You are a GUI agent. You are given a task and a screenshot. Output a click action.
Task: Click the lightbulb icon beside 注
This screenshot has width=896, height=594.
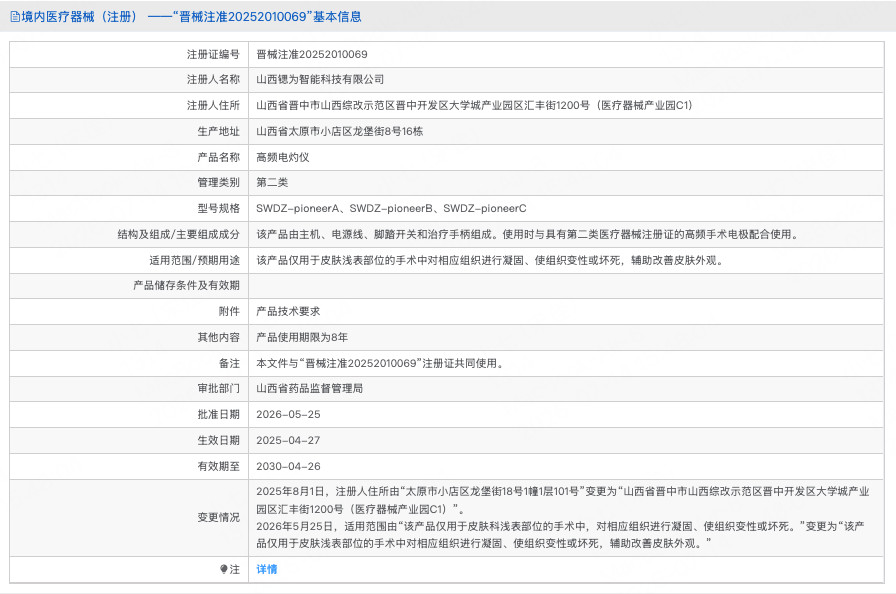click(224, 569)
